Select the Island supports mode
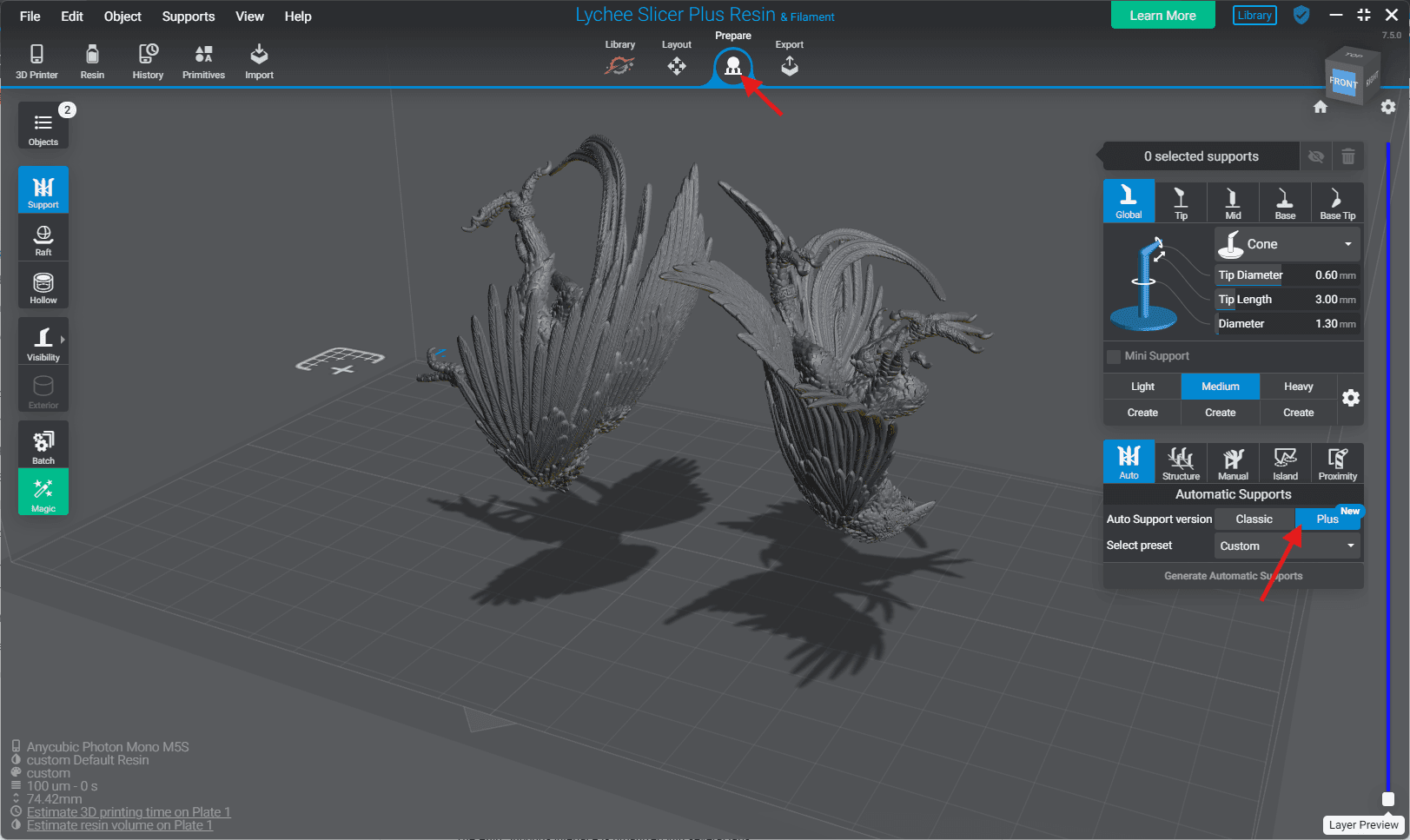Viewport: 1410px width, 840px height. [1285, 463]
